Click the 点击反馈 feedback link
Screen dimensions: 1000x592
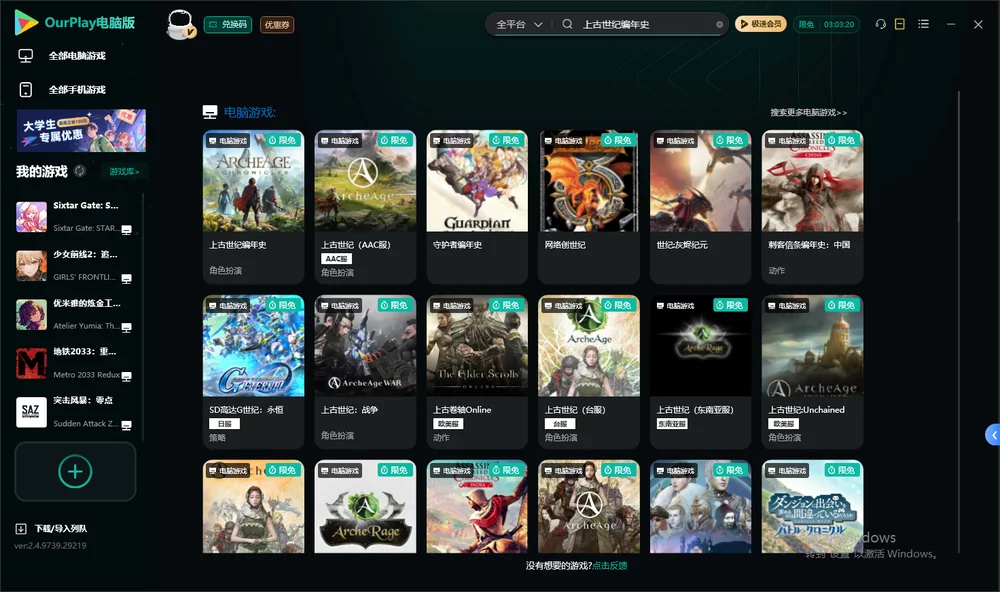point(610,565)
